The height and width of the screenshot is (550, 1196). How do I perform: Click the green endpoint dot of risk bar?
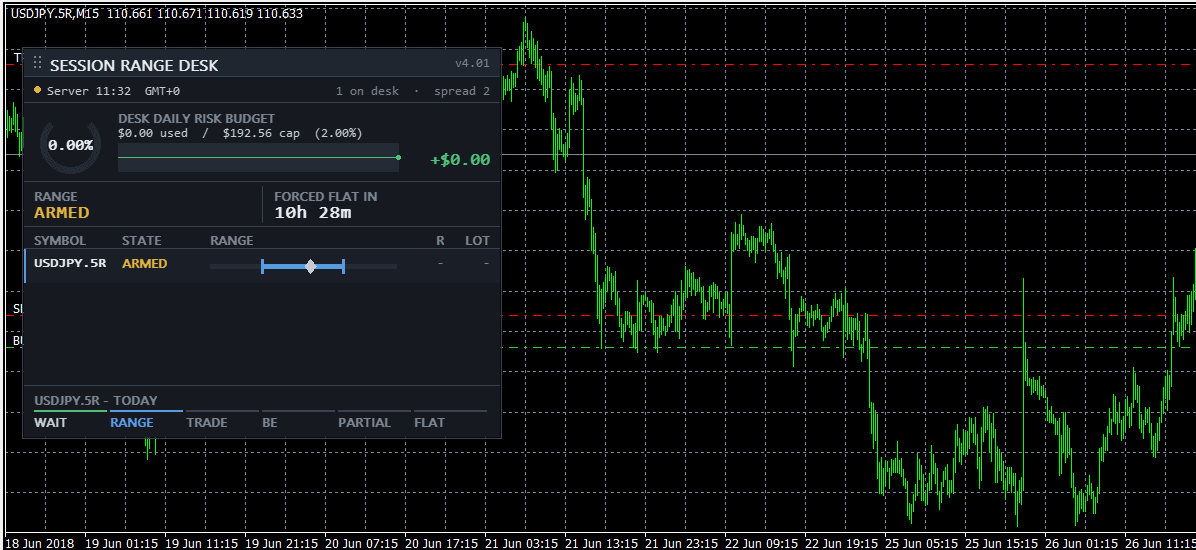tap(398, 158)
